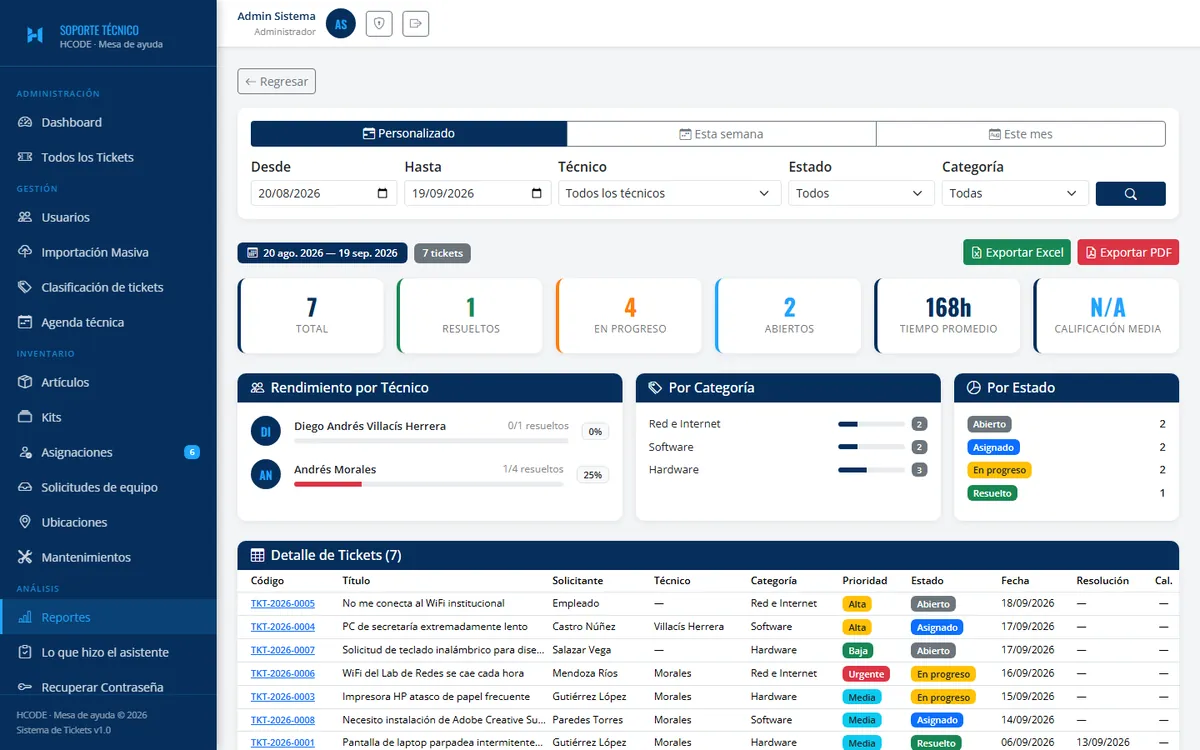
Task: Click the Ubicaciones pin icon
Action: (x=25, y=522)
